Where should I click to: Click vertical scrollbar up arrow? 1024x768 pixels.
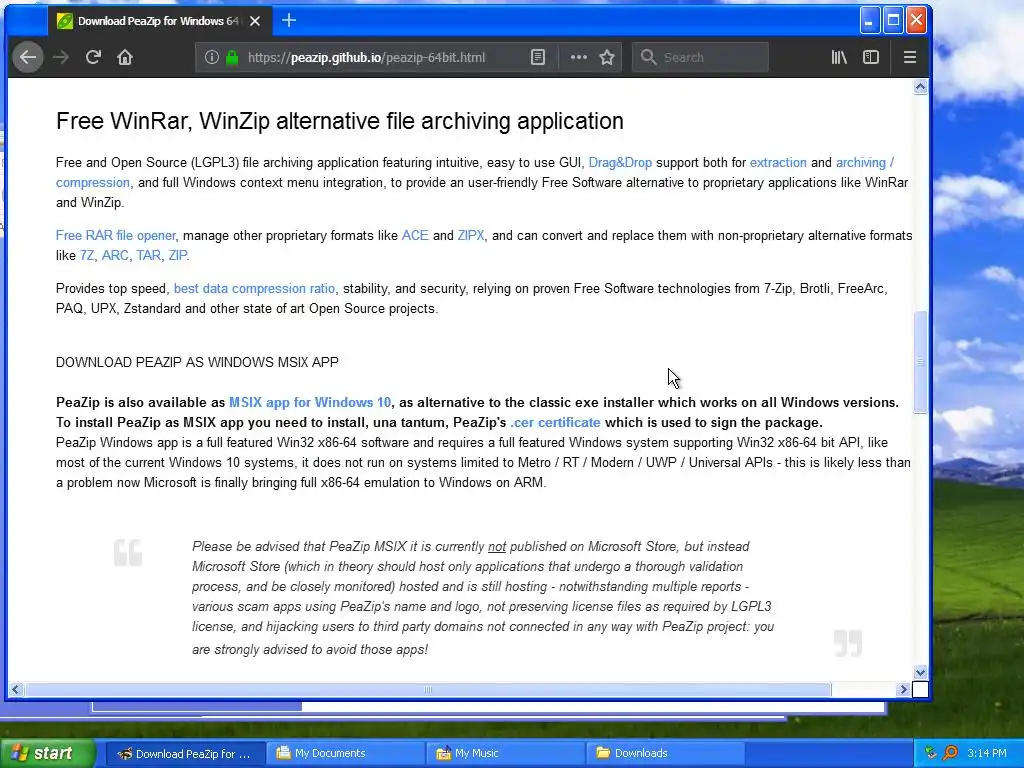pyautogui.click(x=920, y=87)
